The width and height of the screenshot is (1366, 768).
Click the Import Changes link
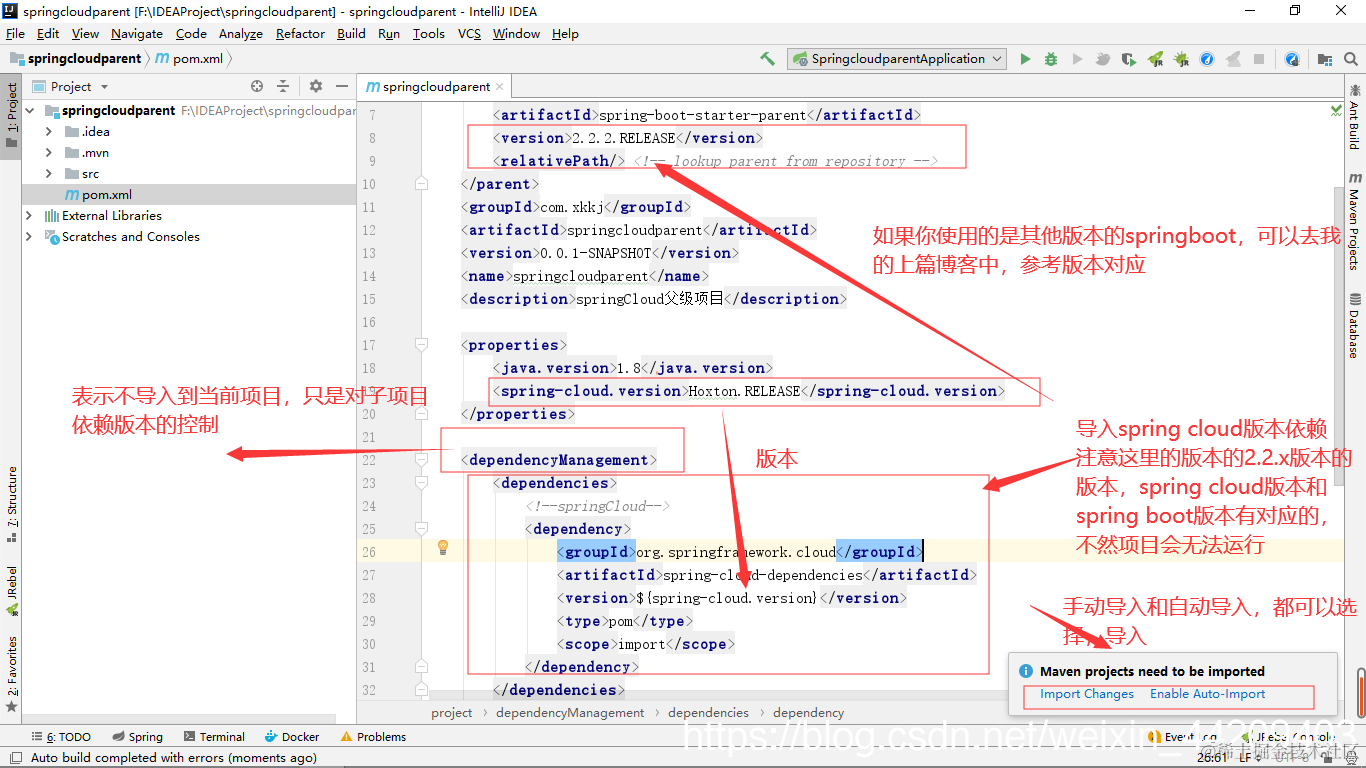point(1087,694)
